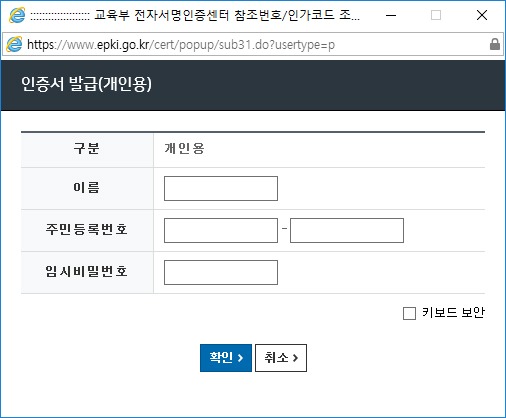Select the second 주민등록번호 input box
Image resolution: width=506 pixels, height=418 pixels.
pos(347,230)
